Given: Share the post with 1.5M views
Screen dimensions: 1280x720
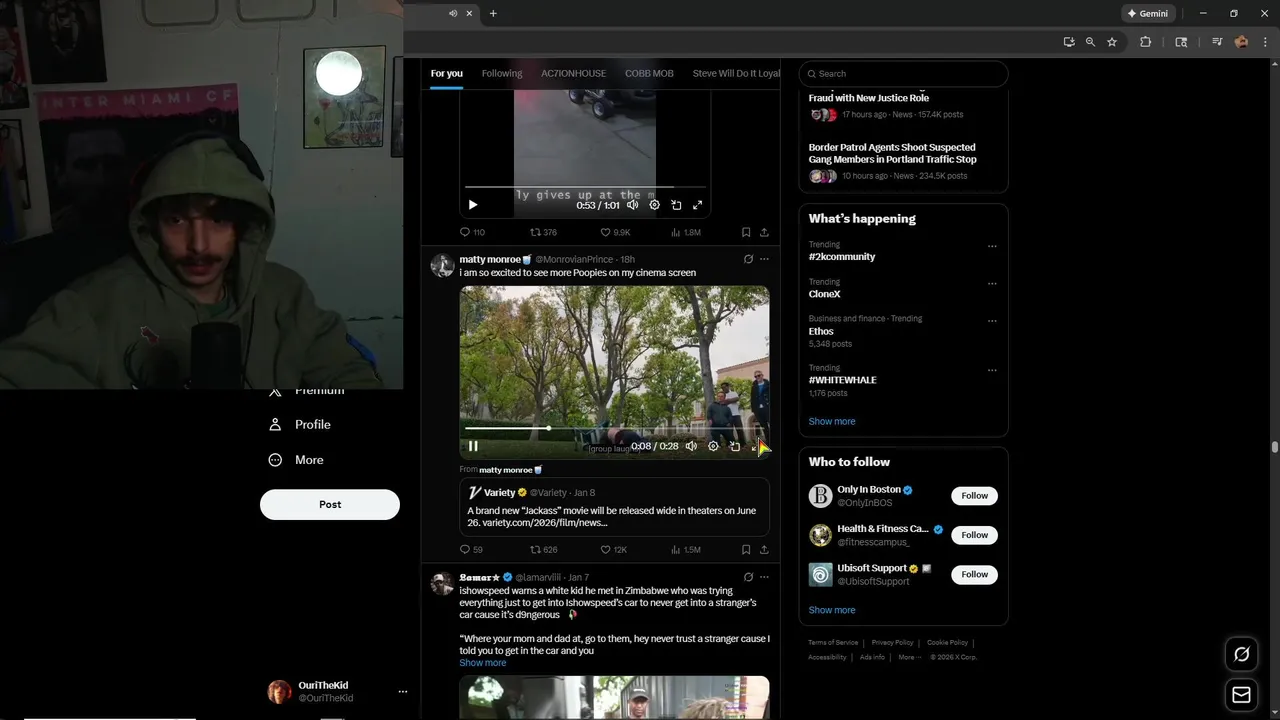Looking at the screenshot, I should tap(764, 549).
